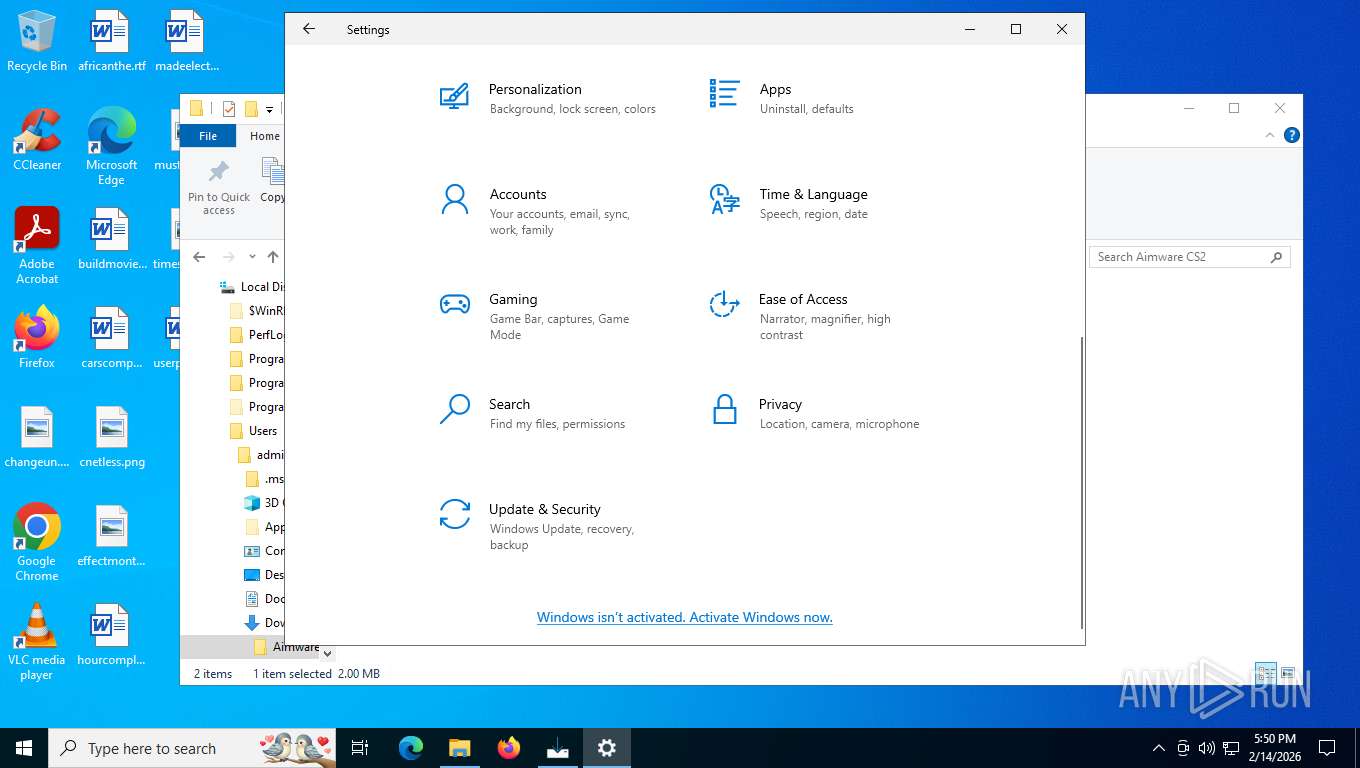Open Firefox from the taskbar
Viewport: 1360px width, 768px height.
(x=509, y=747)
